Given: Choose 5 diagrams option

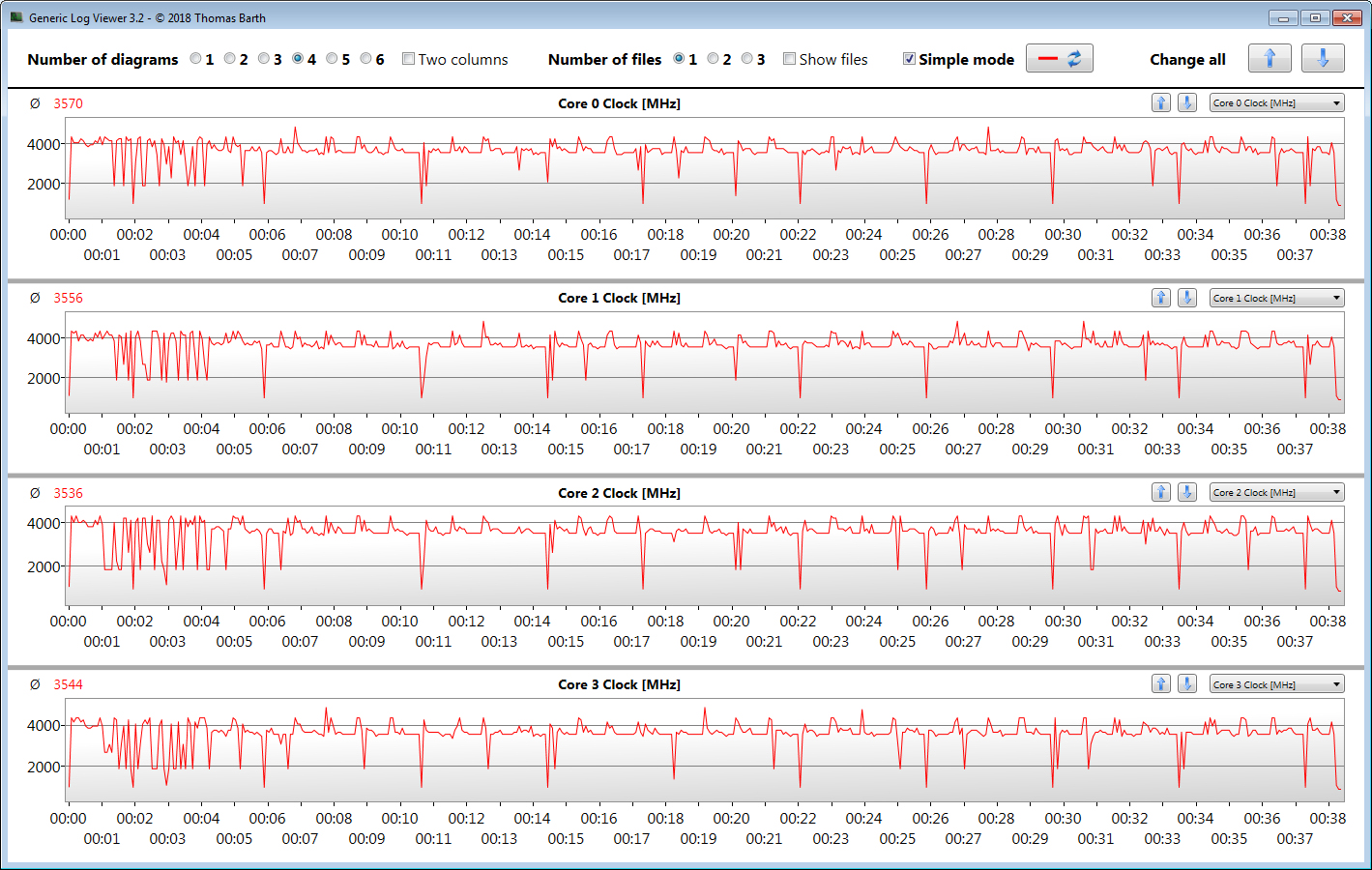Looking at the screenshot, I should tap(332, 59).
